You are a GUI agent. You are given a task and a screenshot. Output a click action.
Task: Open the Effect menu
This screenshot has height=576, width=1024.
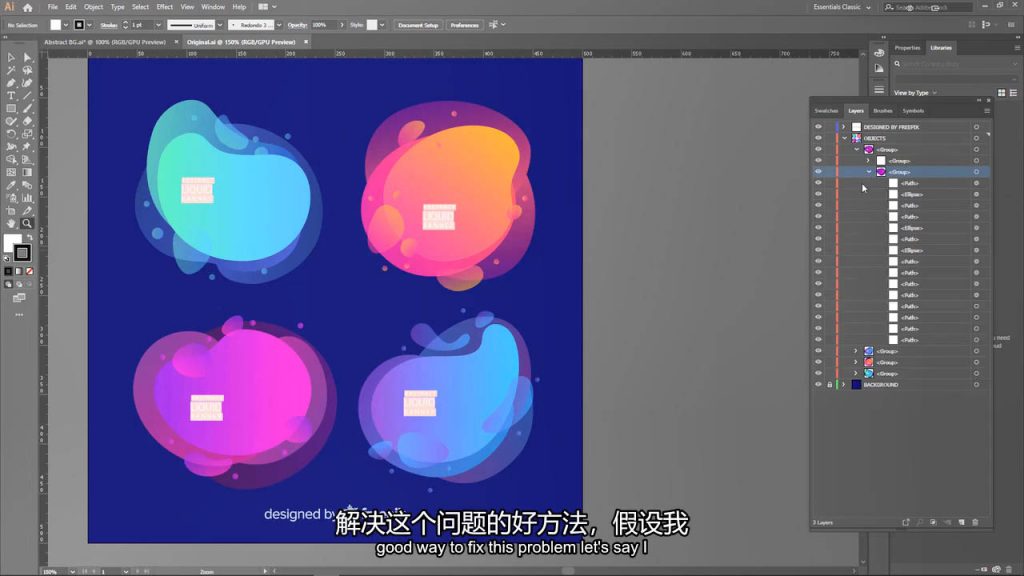[165, 7]
